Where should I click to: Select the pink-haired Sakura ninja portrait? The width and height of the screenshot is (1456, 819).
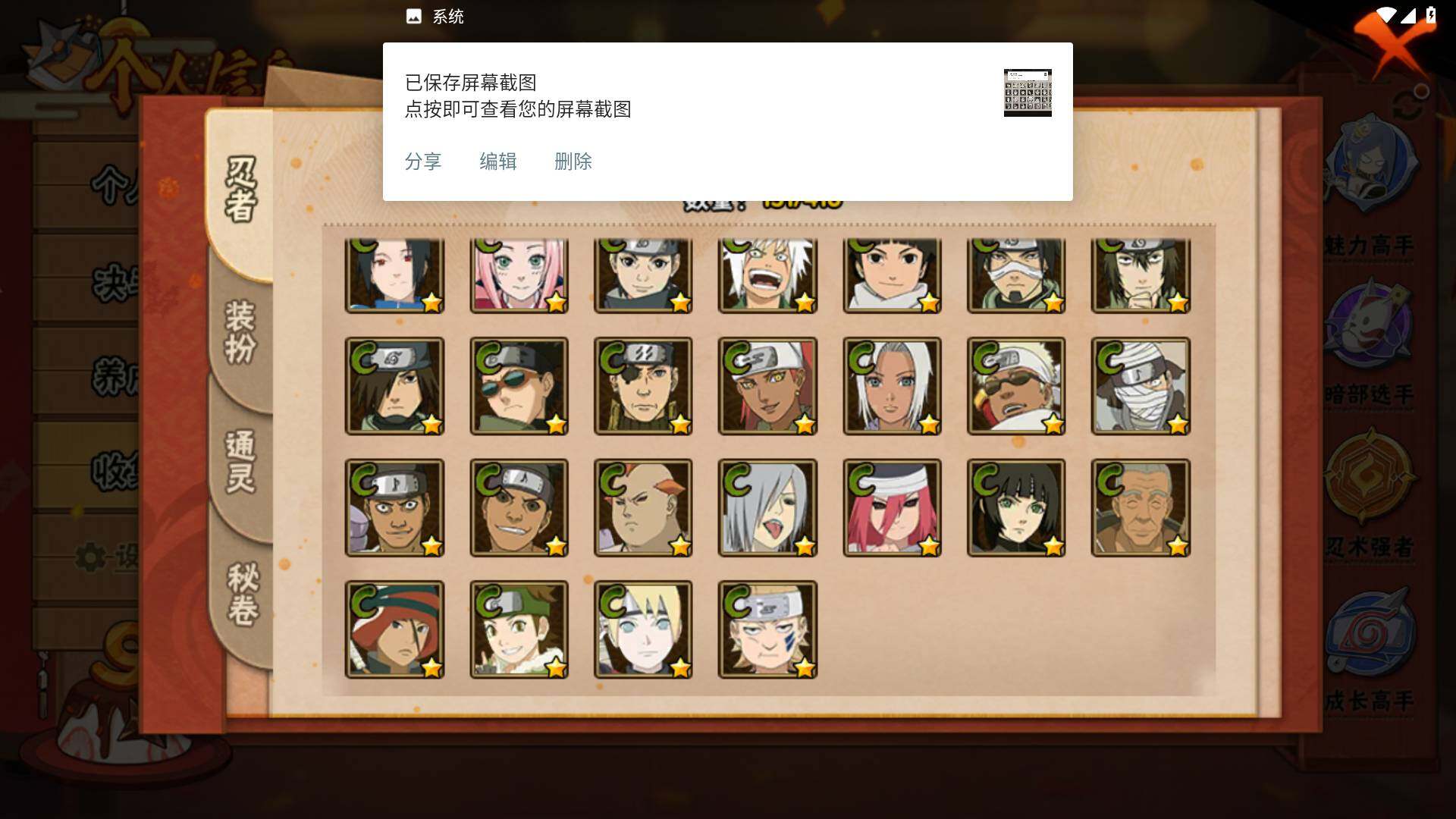519,275
